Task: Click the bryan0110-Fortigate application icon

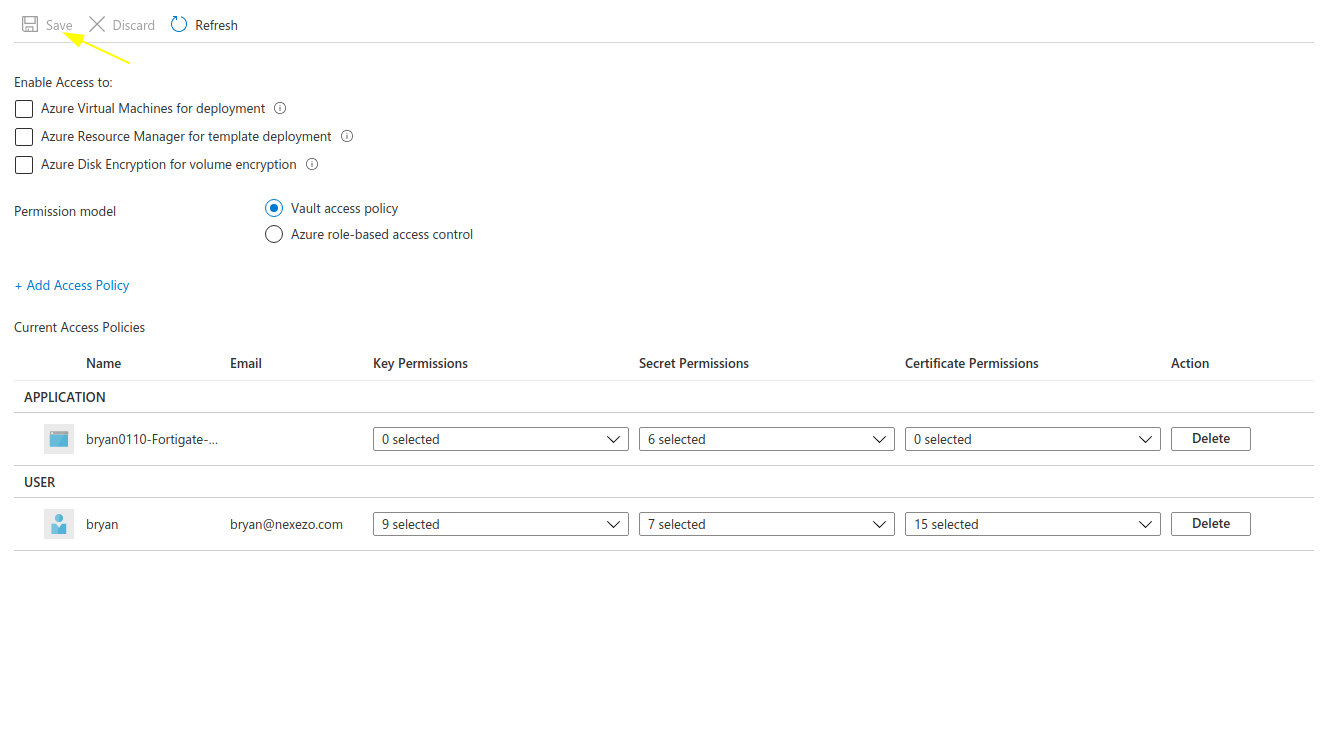Action: [x=59, y=439]
